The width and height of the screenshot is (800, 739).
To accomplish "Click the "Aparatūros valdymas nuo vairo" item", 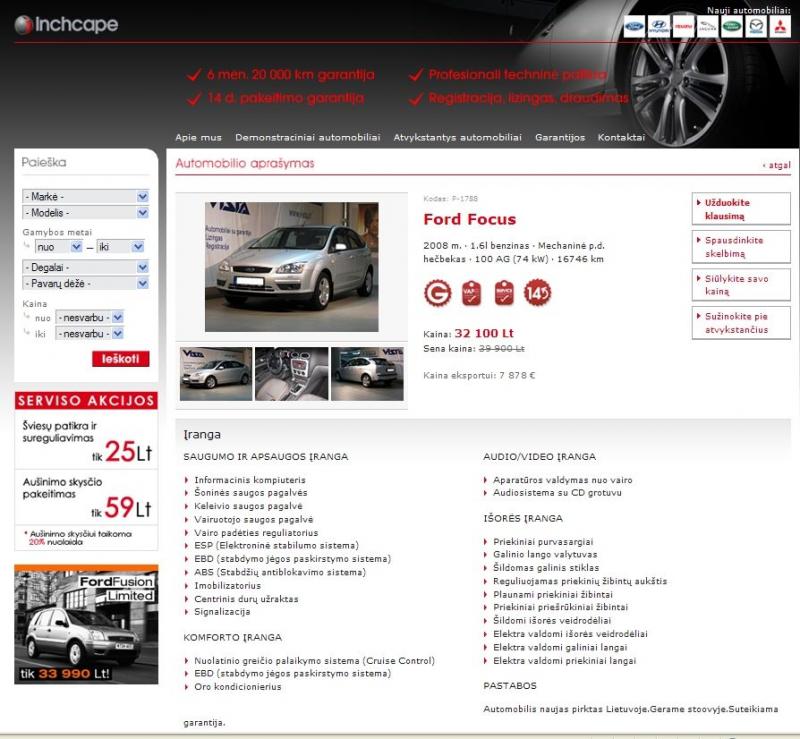I will point(563,480).
